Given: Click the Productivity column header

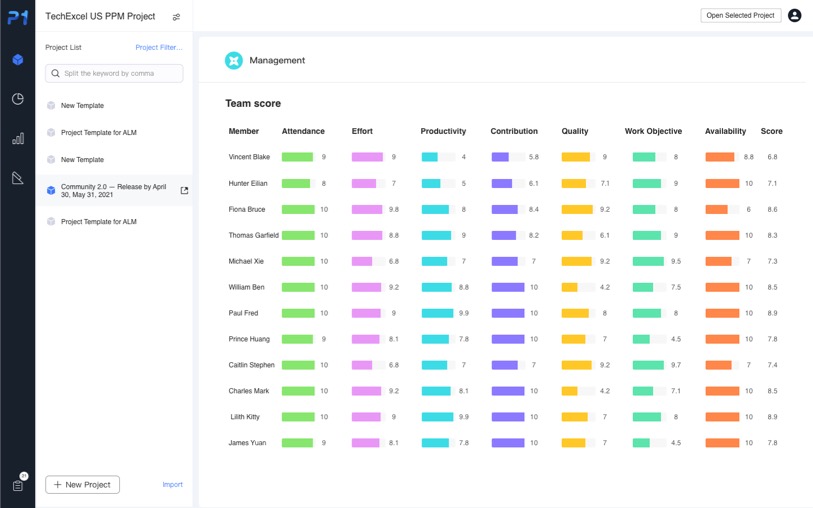Looking at the screenshot, I should (443, 131).
